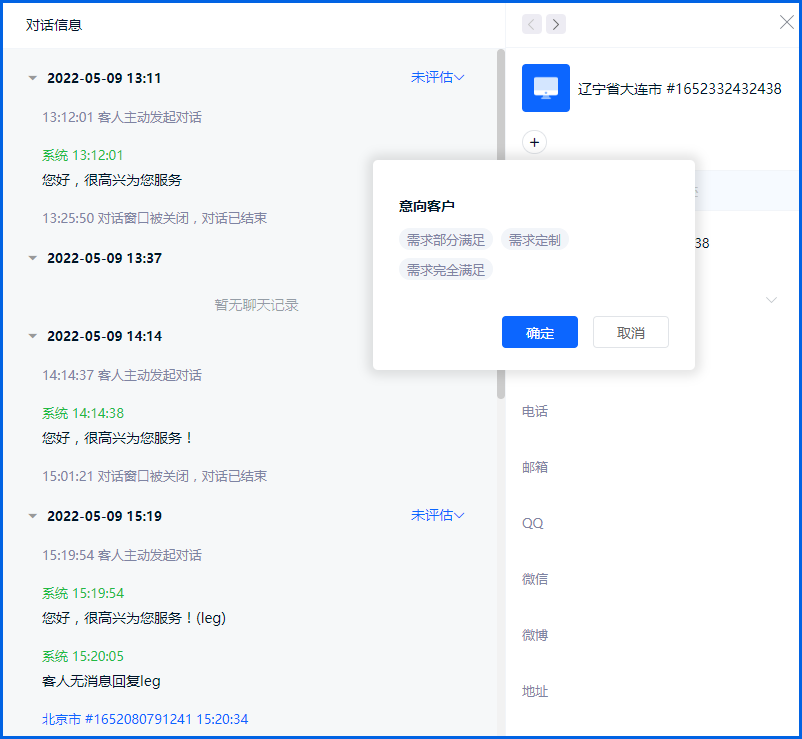Image resolution: width=802 pixels, height=739 pixels.
Task: Select the 需求定制 tag
Action: pos(535,240)
